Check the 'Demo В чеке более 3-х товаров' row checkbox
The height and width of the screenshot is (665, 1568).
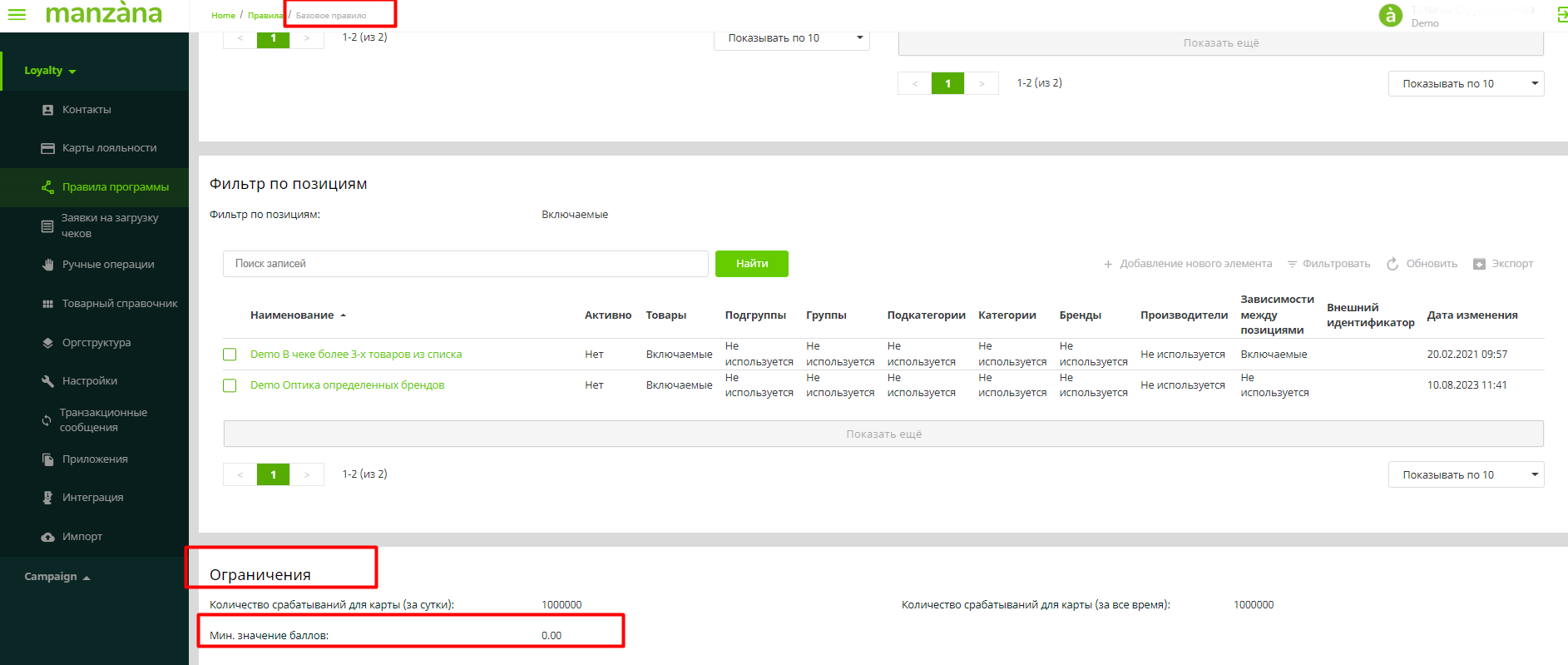point(230,355)
